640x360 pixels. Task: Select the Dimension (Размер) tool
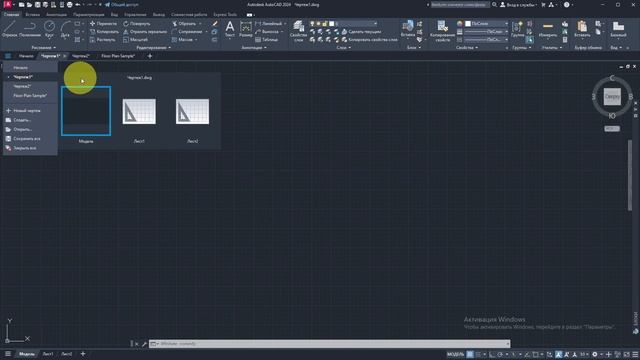point(246,29)
